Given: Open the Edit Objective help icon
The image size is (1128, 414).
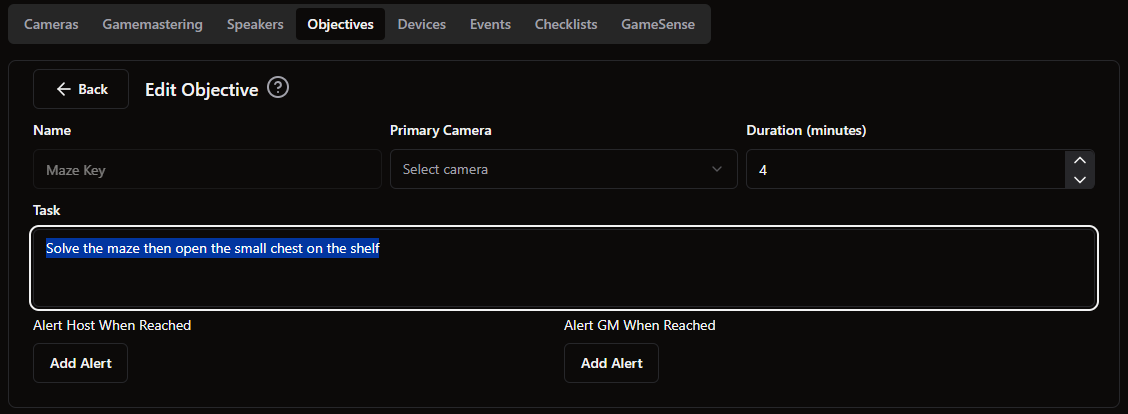Looking at the screenshot, I should 278,88.
